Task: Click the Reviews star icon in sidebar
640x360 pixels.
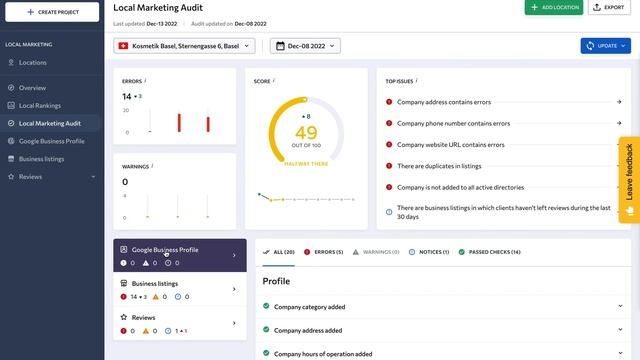Action: coord(11,177)
